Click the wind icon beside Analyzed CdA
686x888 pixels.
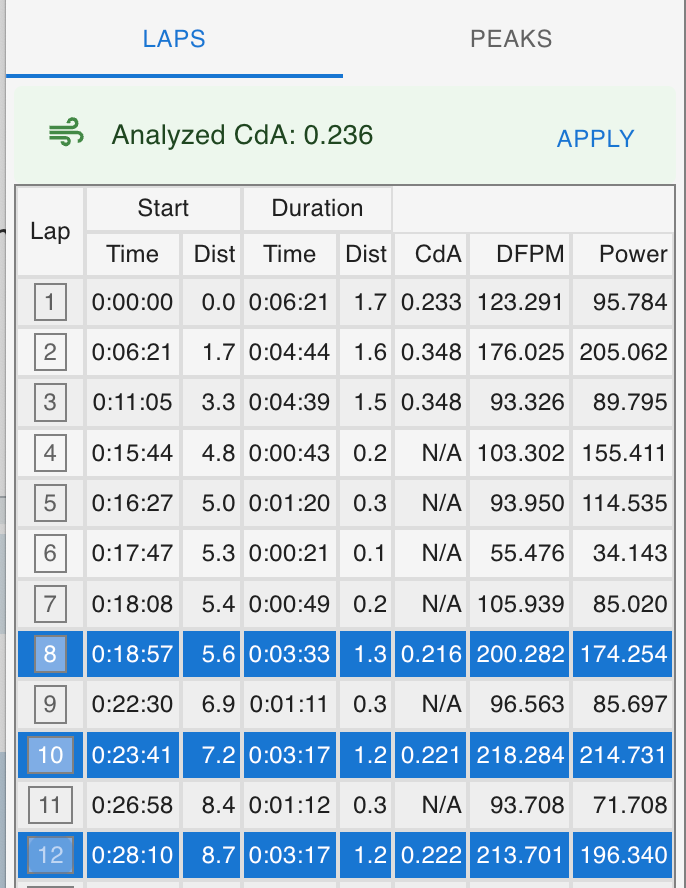point(67,135)
